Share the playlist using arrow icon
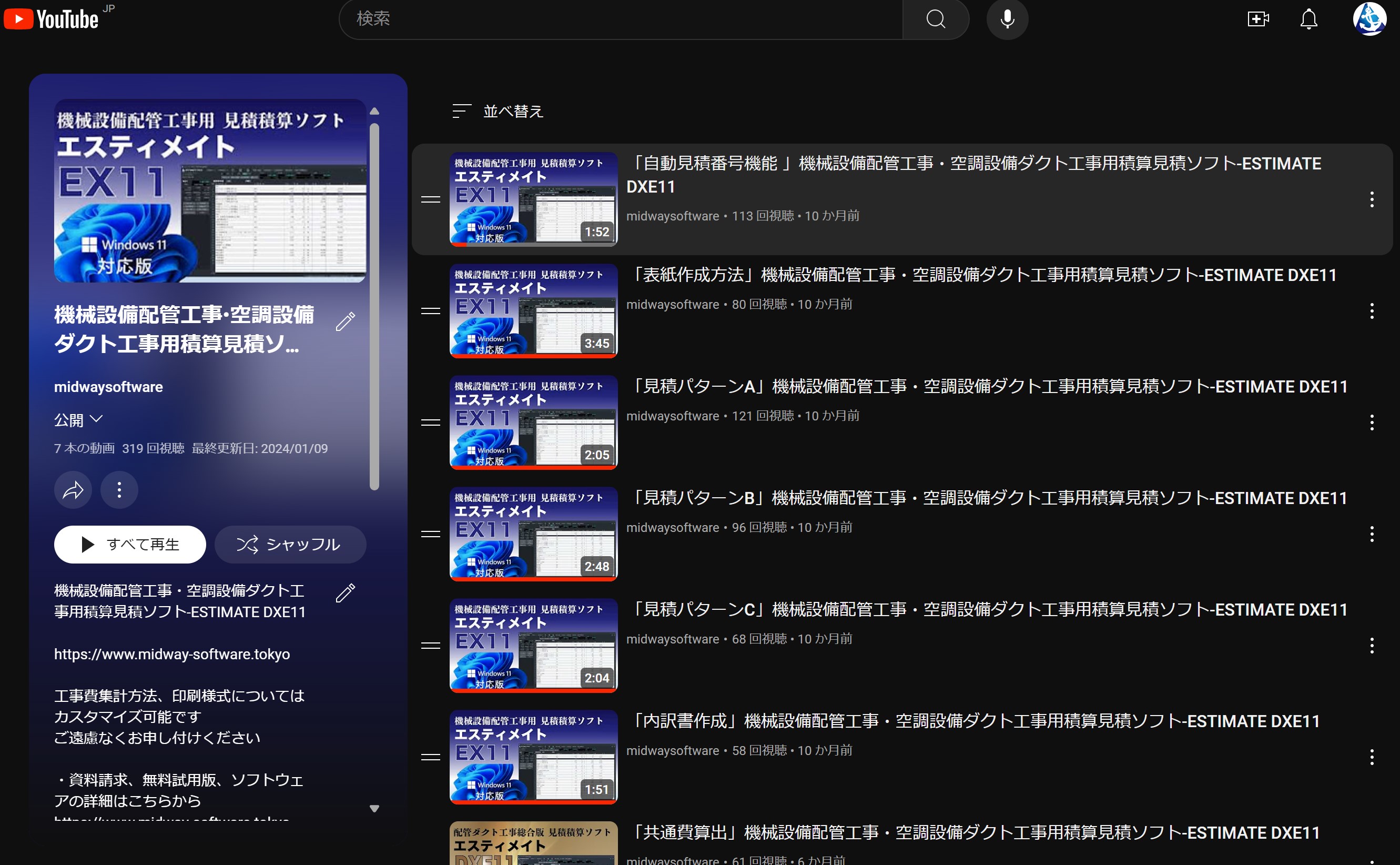The image size is (1400, 865). [x=73, y=490]
